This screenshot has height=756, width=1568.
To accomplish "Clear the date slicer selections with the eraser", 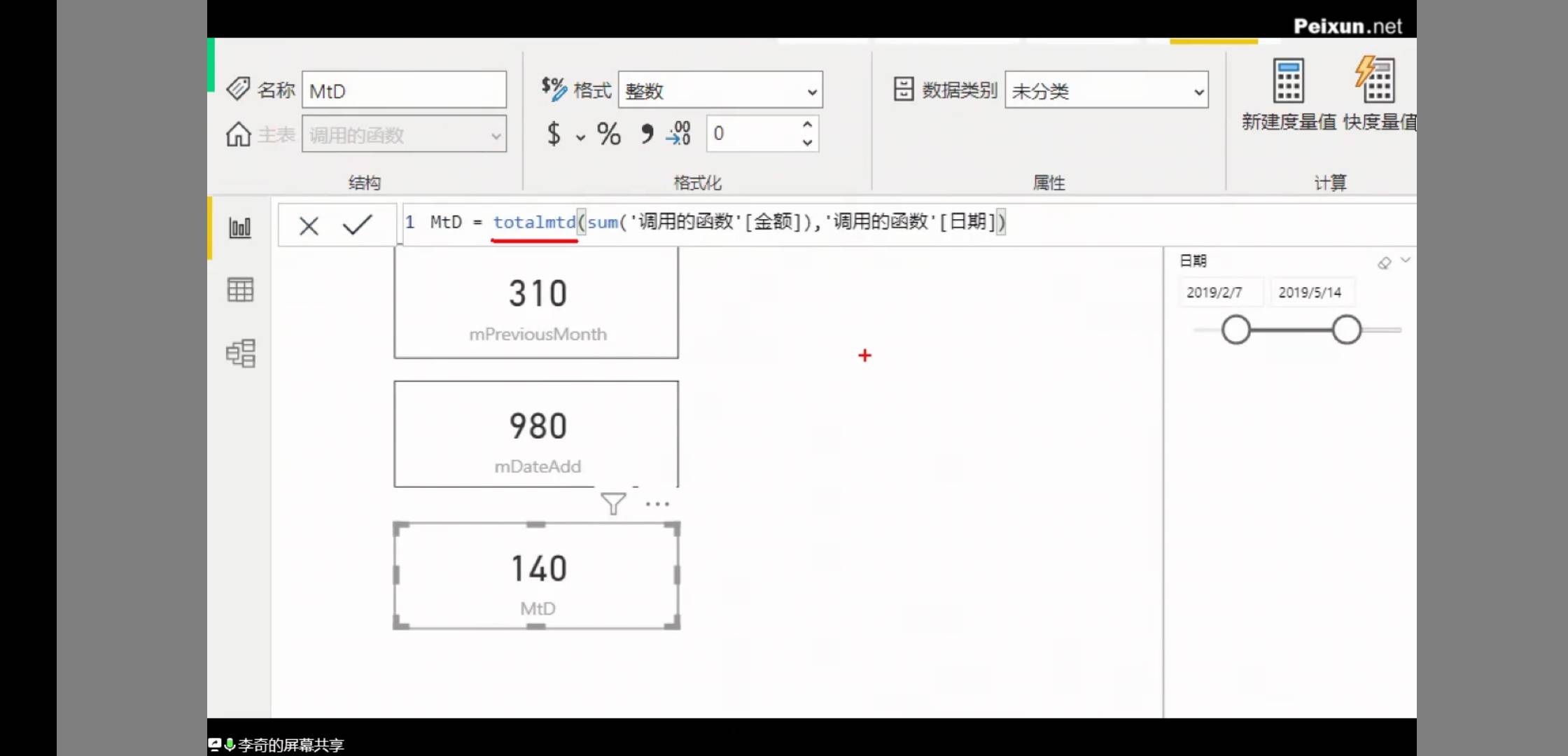I will [1384, 263].
